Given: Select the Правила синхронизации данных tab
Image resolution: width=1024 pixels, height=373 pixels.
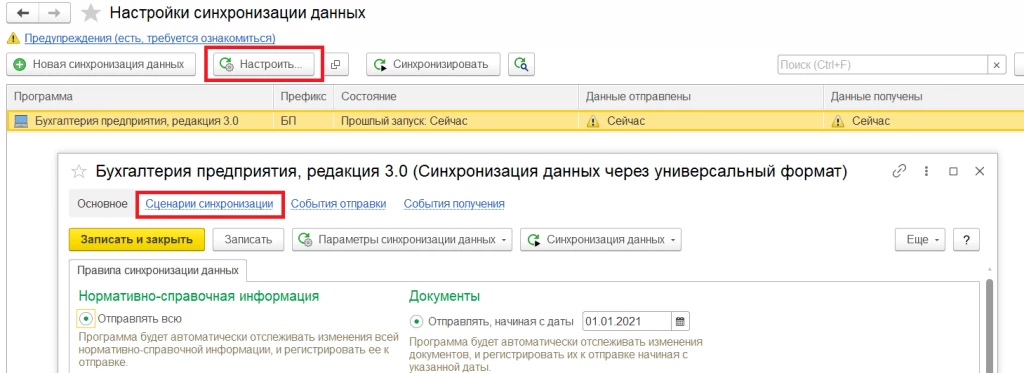Looking at the screenshot, I should pos(157,270).
